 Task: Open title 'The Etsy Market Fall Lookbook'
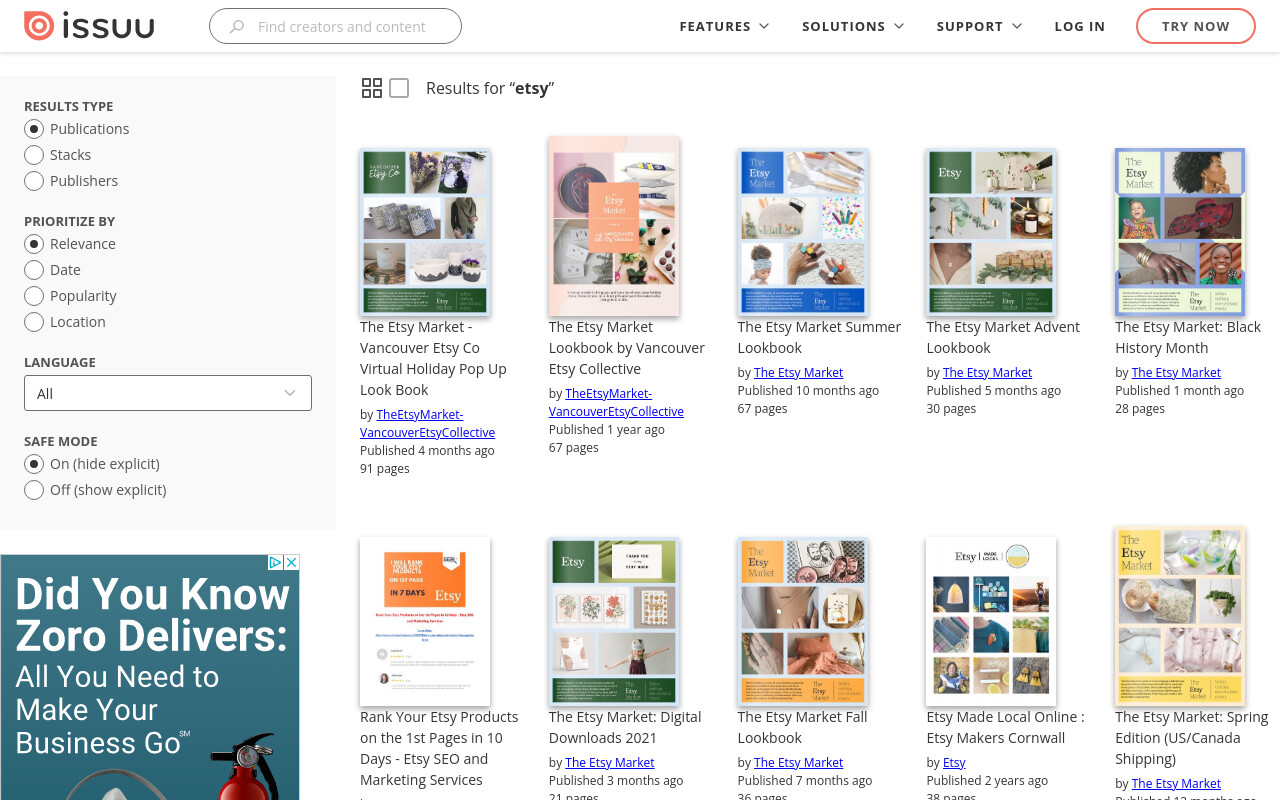803,727
